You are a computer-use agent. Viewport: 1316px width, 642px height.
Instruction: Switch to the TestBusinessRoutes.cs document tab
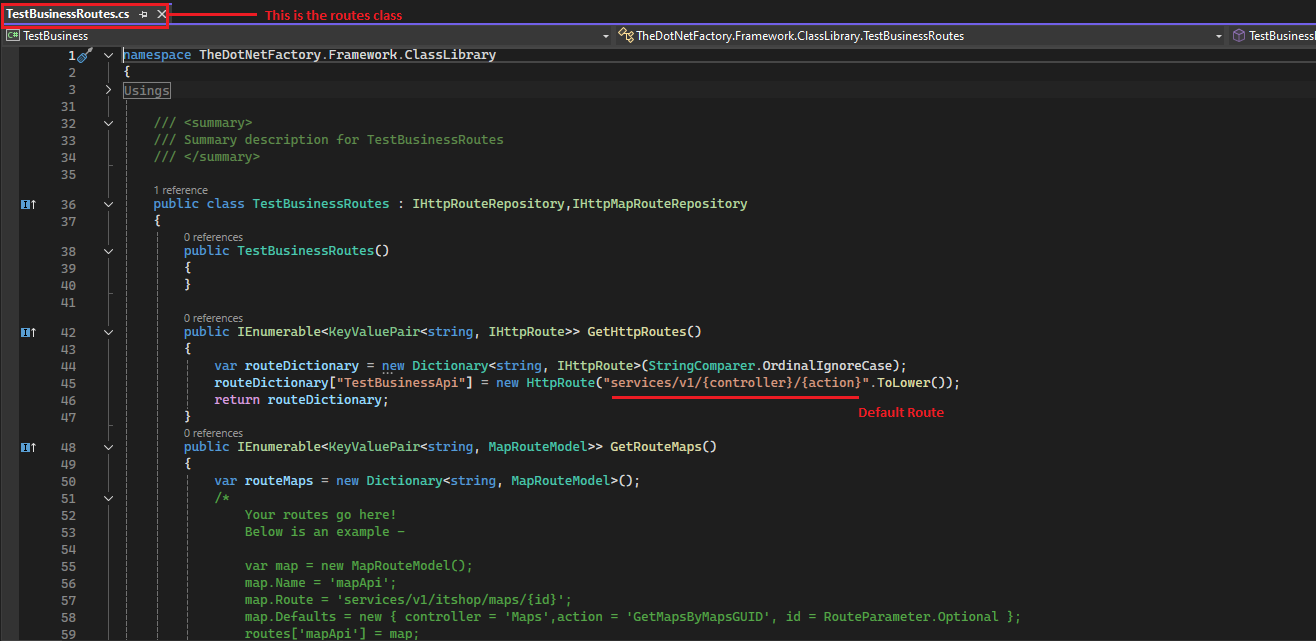click(x=68, y=14)
